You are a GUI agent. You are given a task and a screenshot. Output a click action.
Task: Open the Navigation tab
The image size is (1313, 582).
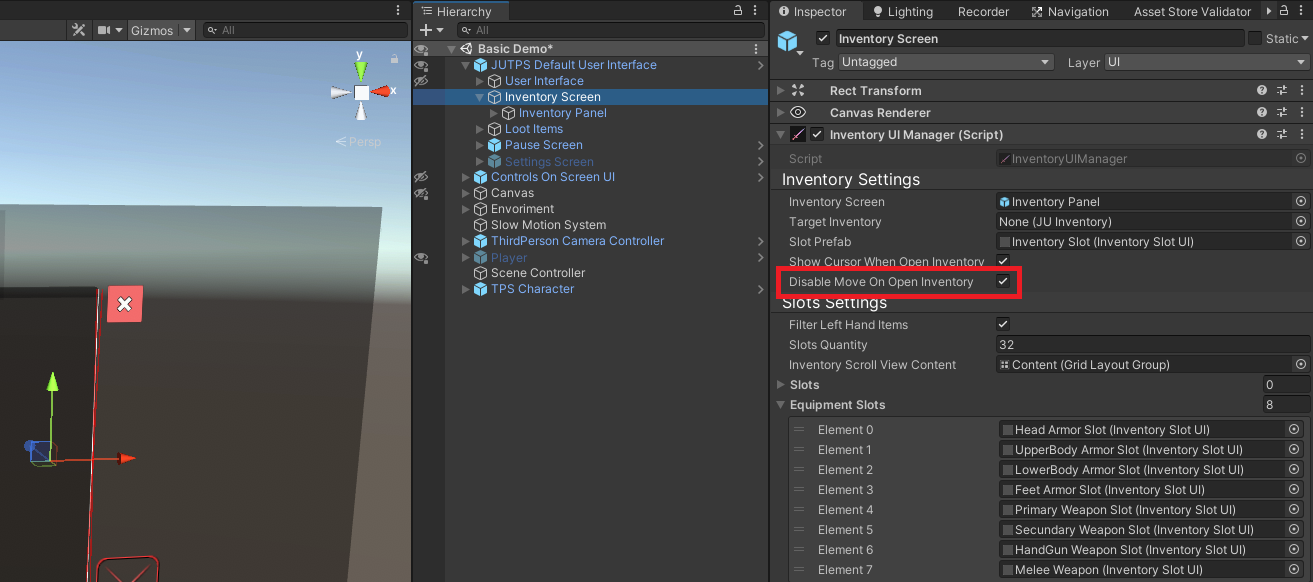pos(1069,12)
